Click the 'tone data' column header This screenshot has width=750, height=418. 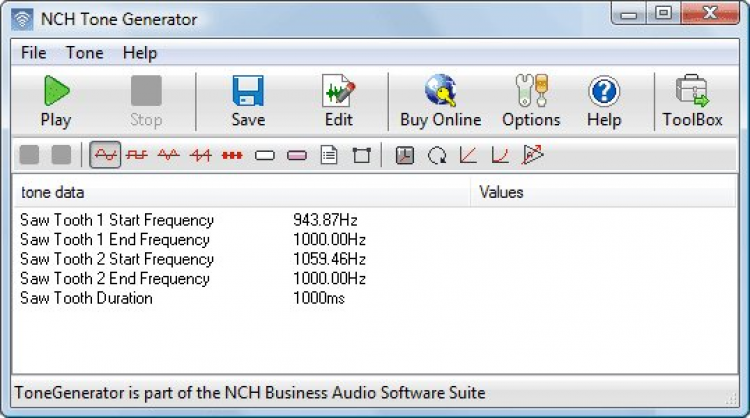tap(242, 192)
